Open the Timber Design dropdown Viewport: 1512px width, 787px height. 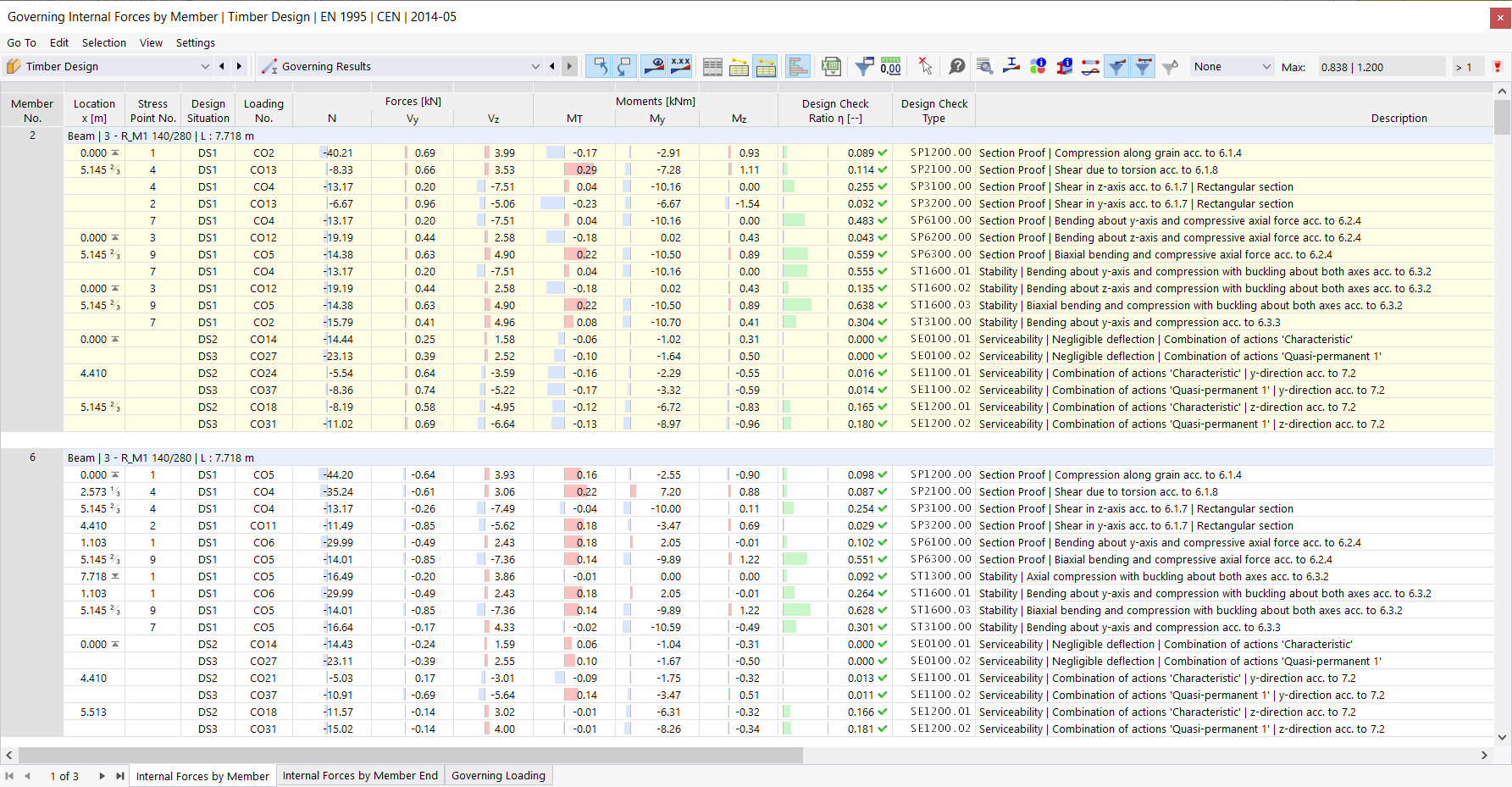click(108, 66)
